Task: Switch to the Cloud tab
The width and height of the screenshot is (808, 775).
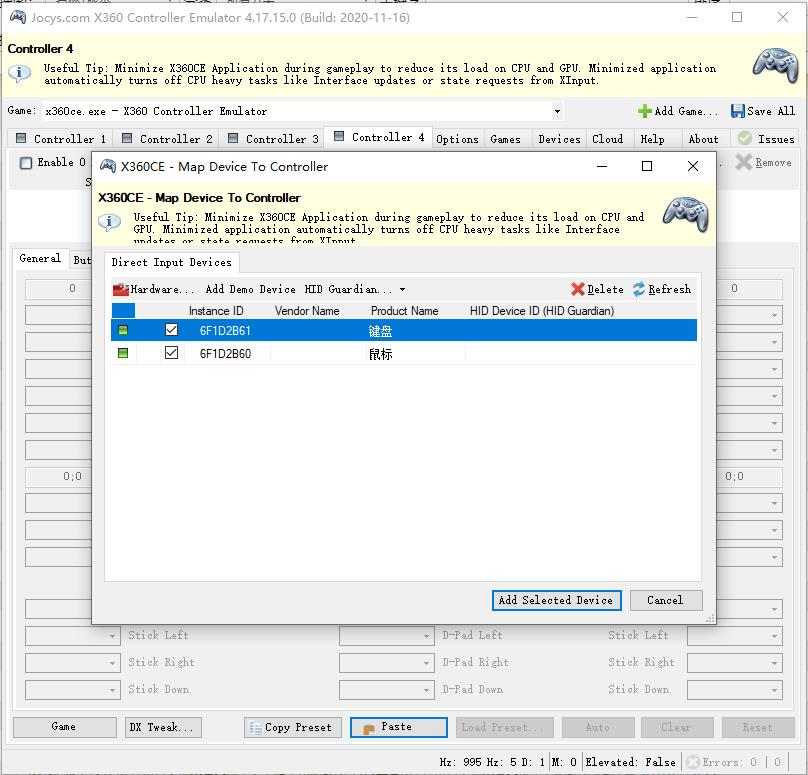Action: 608,139
